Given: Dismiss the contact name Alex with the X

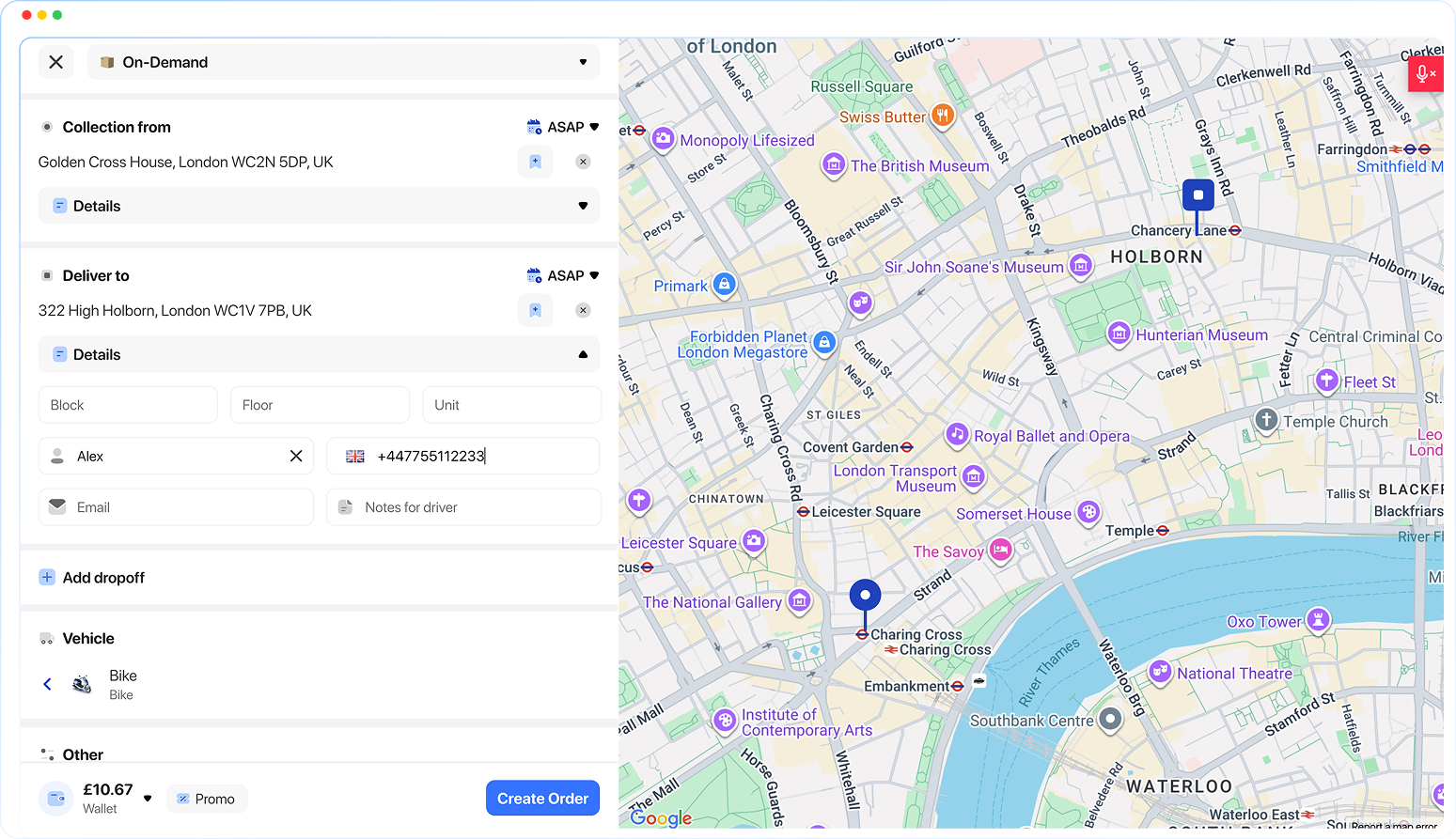Looking at the screenshot, I should (x=295, y=456).
